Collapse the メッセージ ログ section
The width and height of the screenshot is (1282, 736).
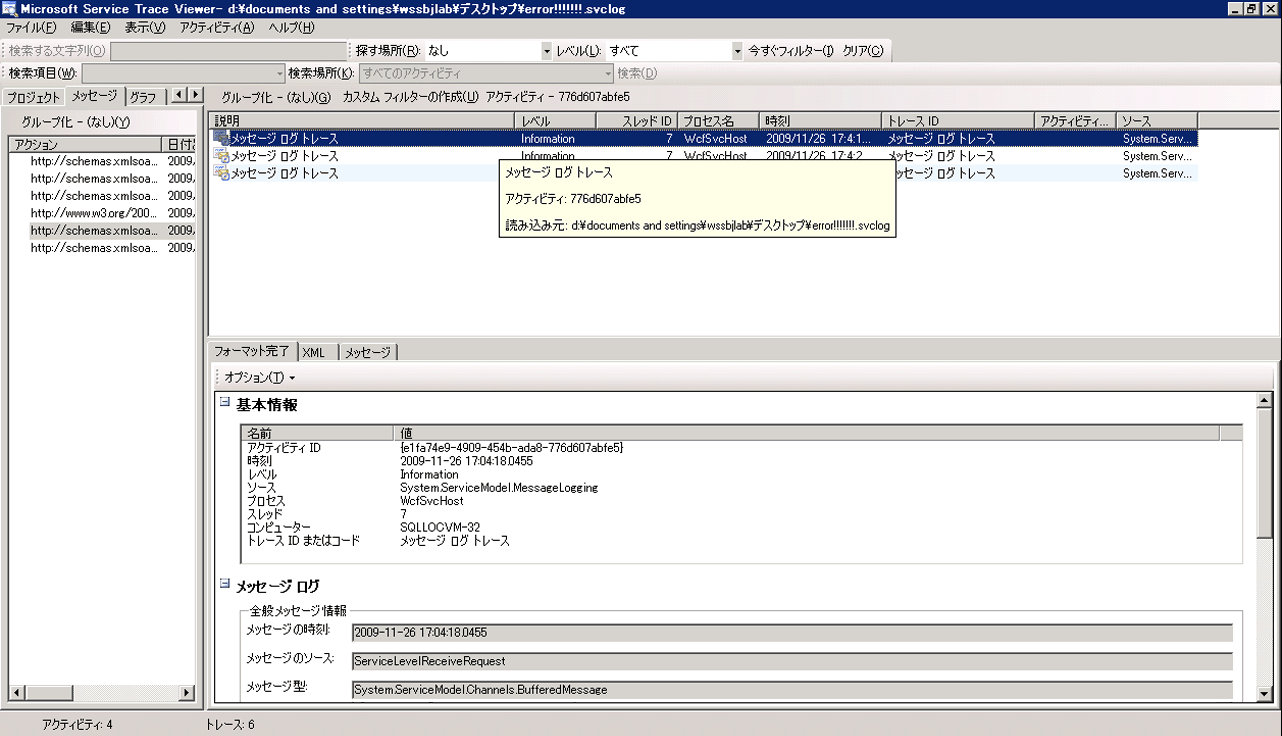pyautogui.click(x=225, y=584)
